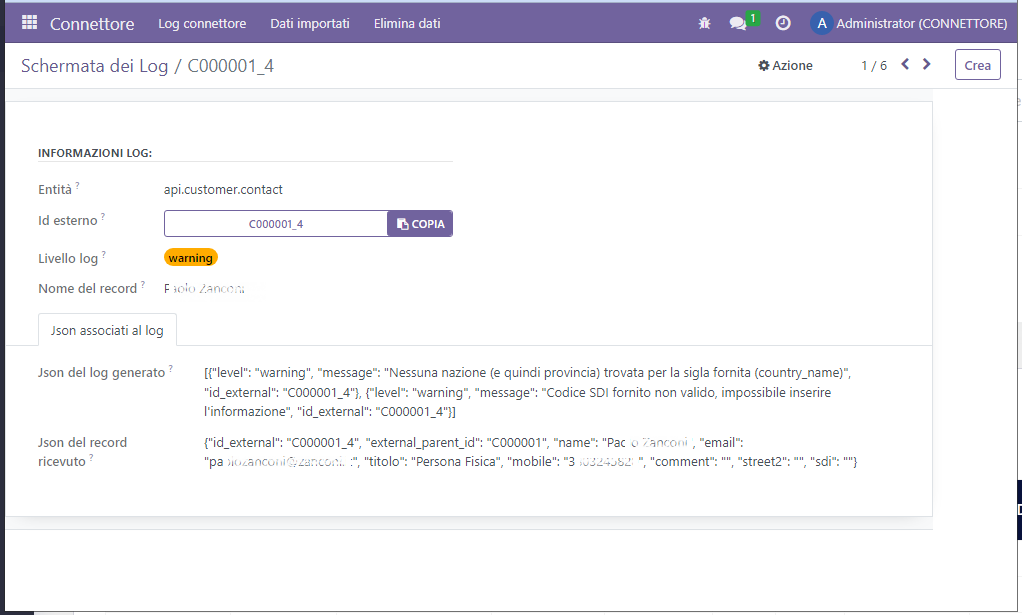Viewport: 1022px width, 615px height.
Task: Go to next record arrow
Action: [927, 64]
